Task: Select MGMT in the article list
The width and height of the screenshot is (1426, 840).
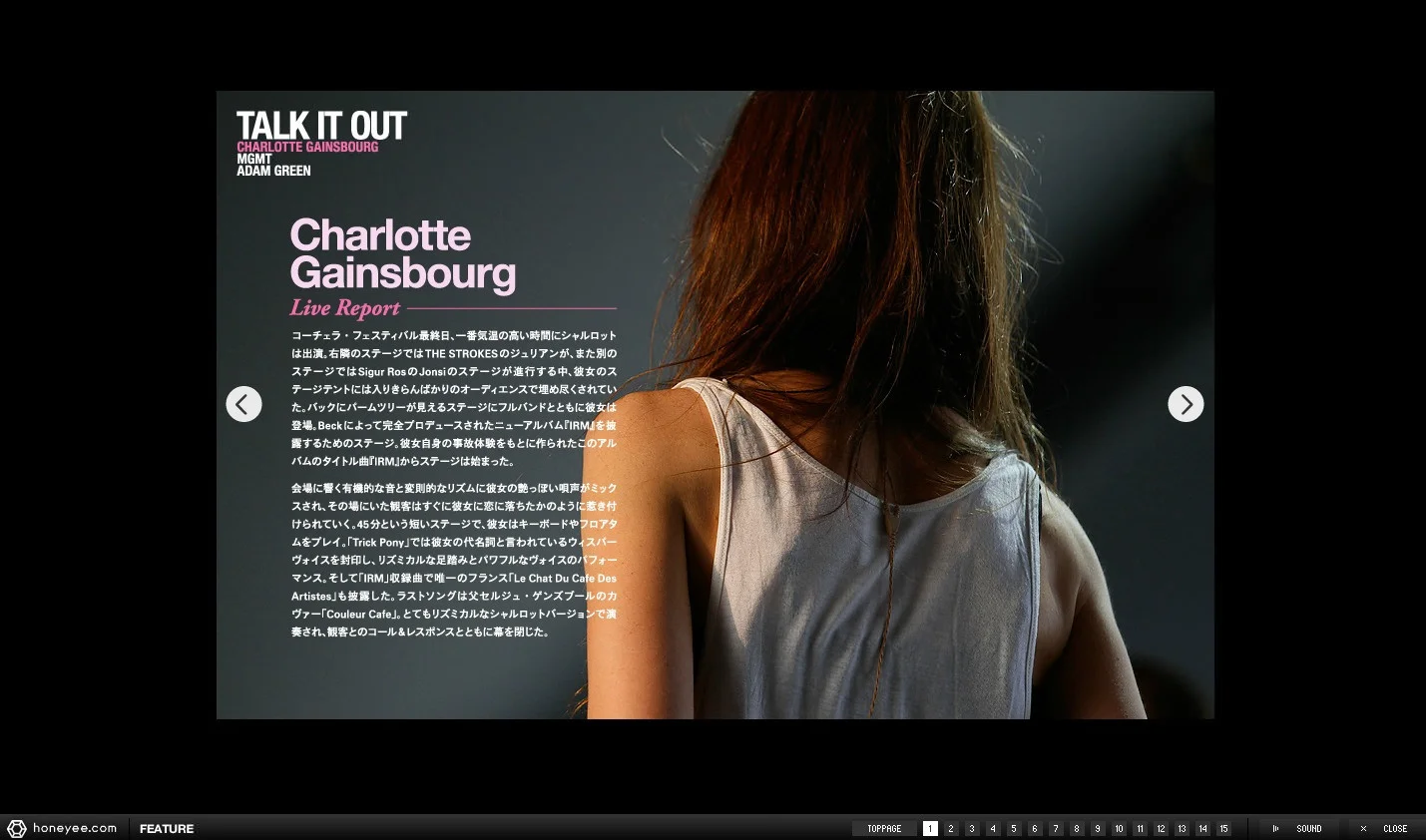Action: click(254, 159)
